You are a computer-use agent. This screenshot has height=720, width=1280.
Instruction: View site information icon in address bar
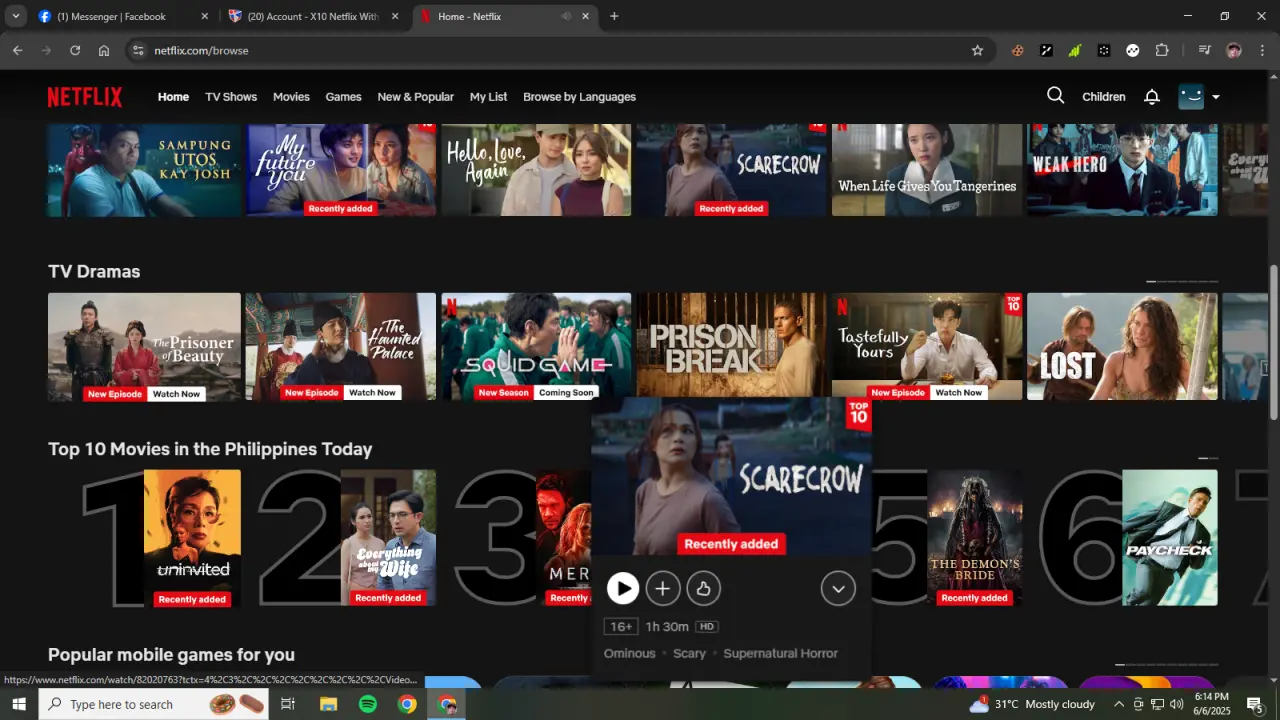coord(138,50)
